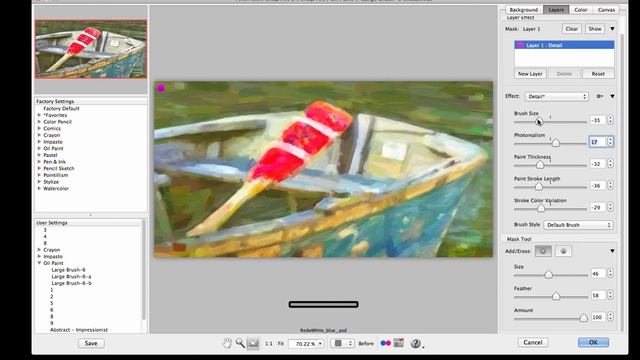640x360 pixels.
Task: Select the Pen & Ink factory category
Action: [54, 162]
